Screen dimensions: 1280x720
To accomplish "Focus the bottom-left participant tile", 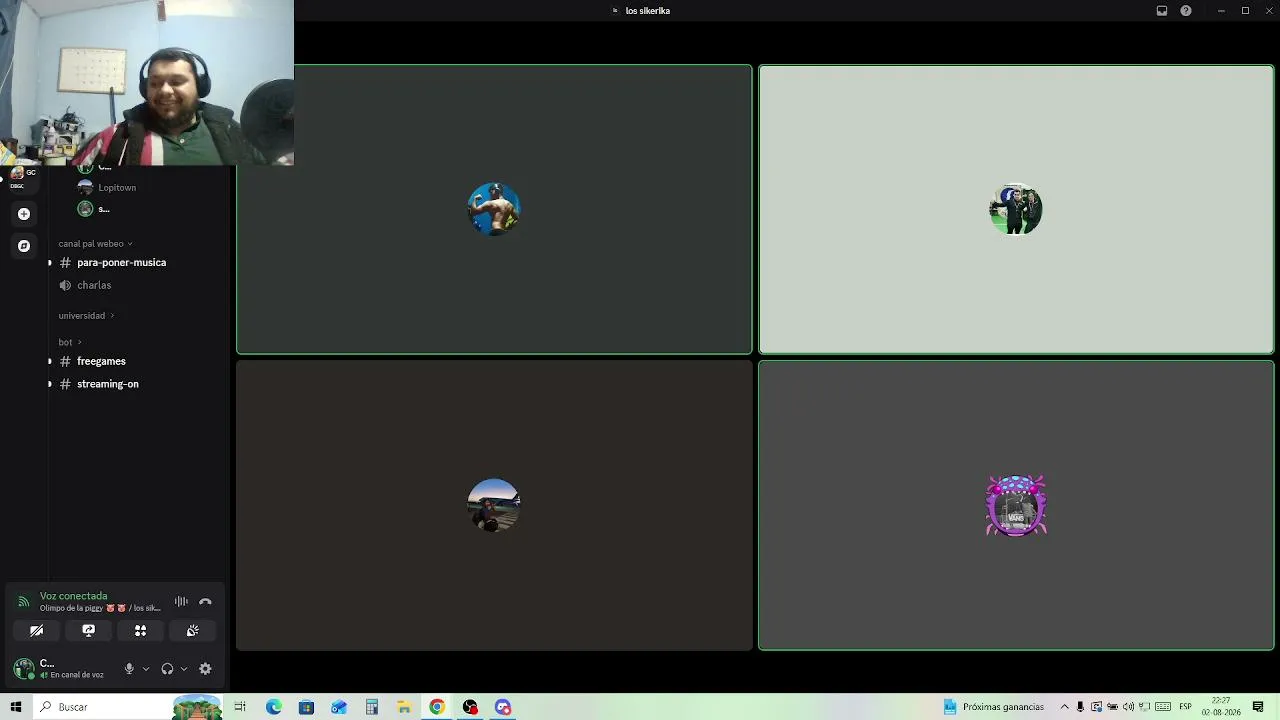I will pyautogui.click(x=494, y=506).
